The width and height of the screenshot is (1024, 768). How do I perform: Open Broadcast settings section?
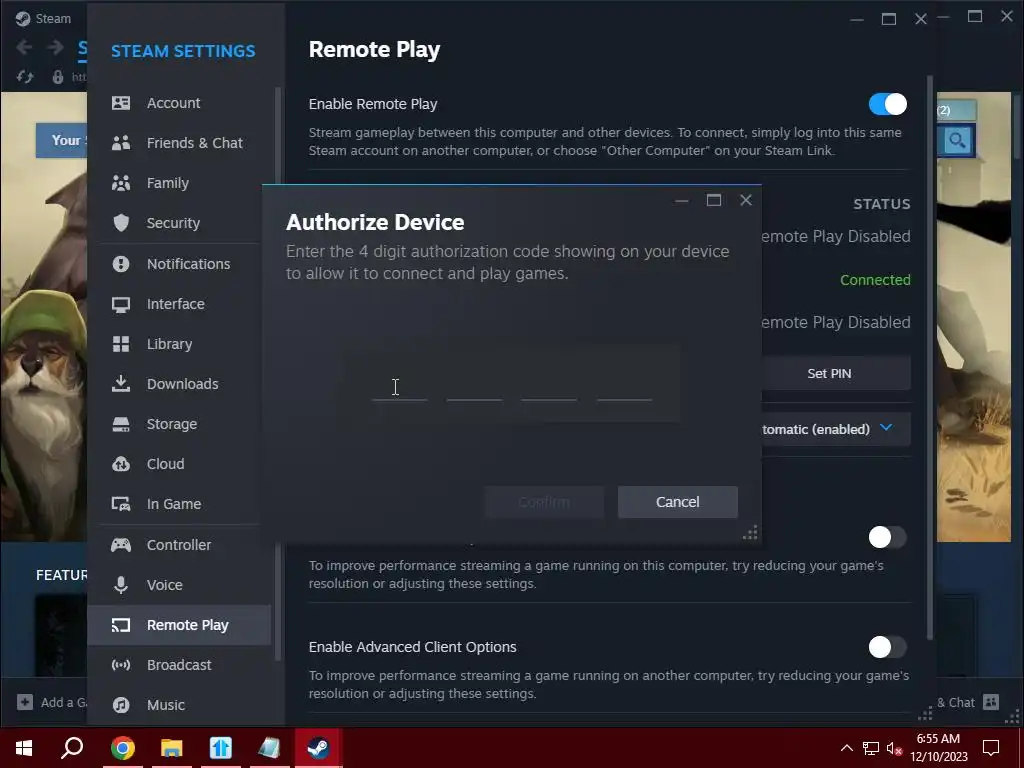click(179, 665)
